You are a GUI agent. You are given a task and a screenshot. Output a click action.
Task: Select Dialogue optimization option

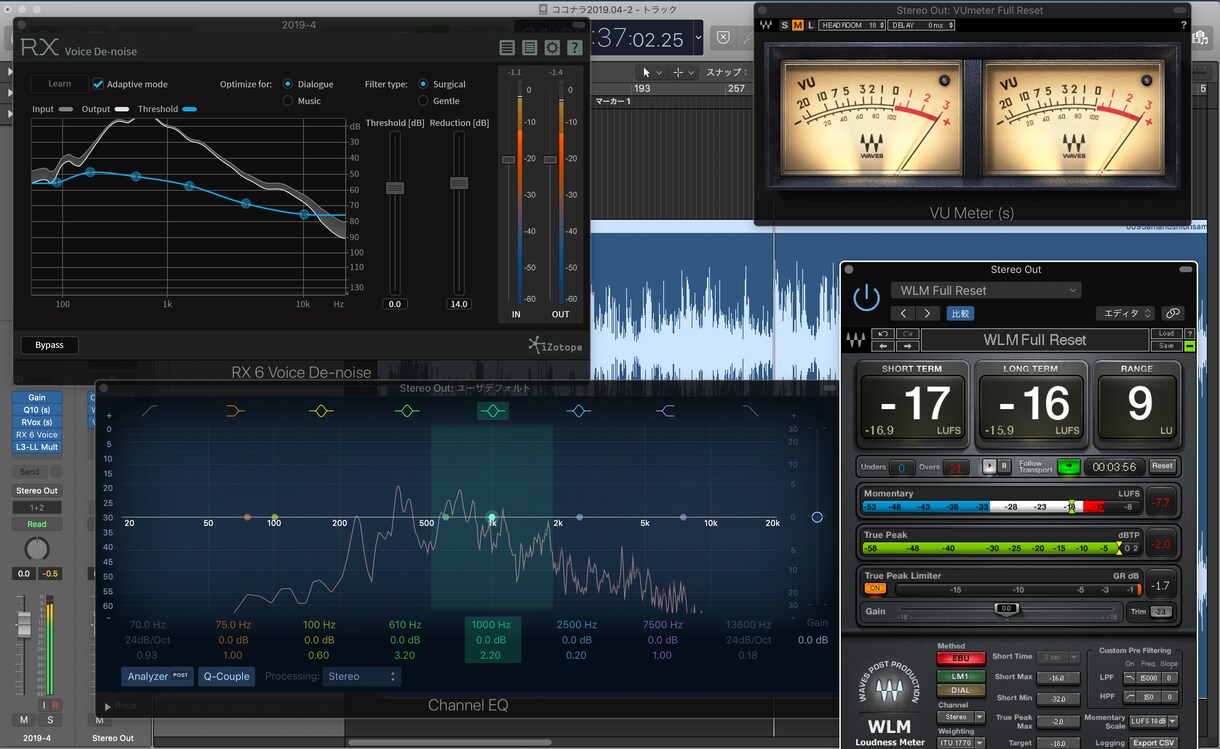tap(288, 84)
